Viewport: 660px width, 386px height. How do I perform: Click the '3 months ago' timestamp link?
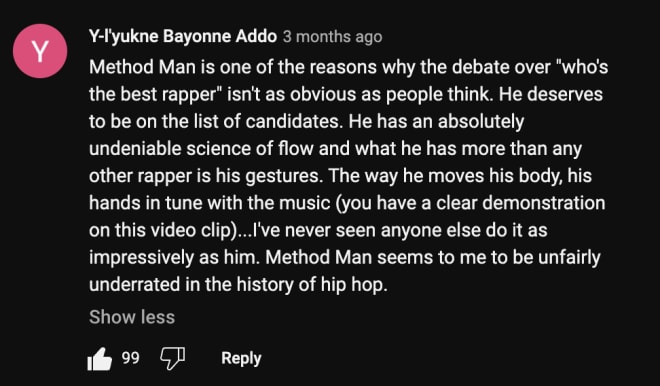click(333, 37)
